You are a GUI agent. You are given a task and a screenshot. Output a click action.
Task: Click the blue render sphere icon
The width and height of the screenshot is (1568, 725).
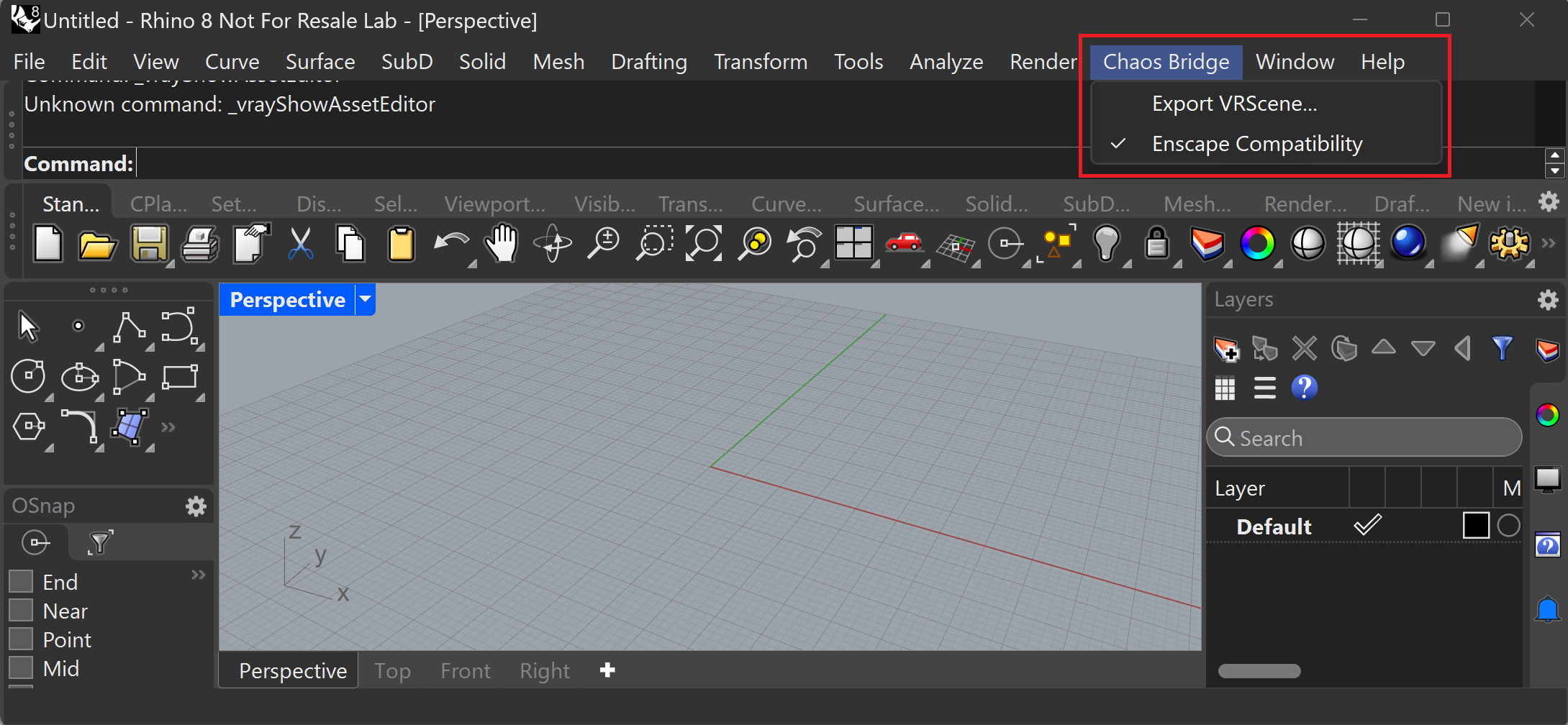[x=1408, y=243]
